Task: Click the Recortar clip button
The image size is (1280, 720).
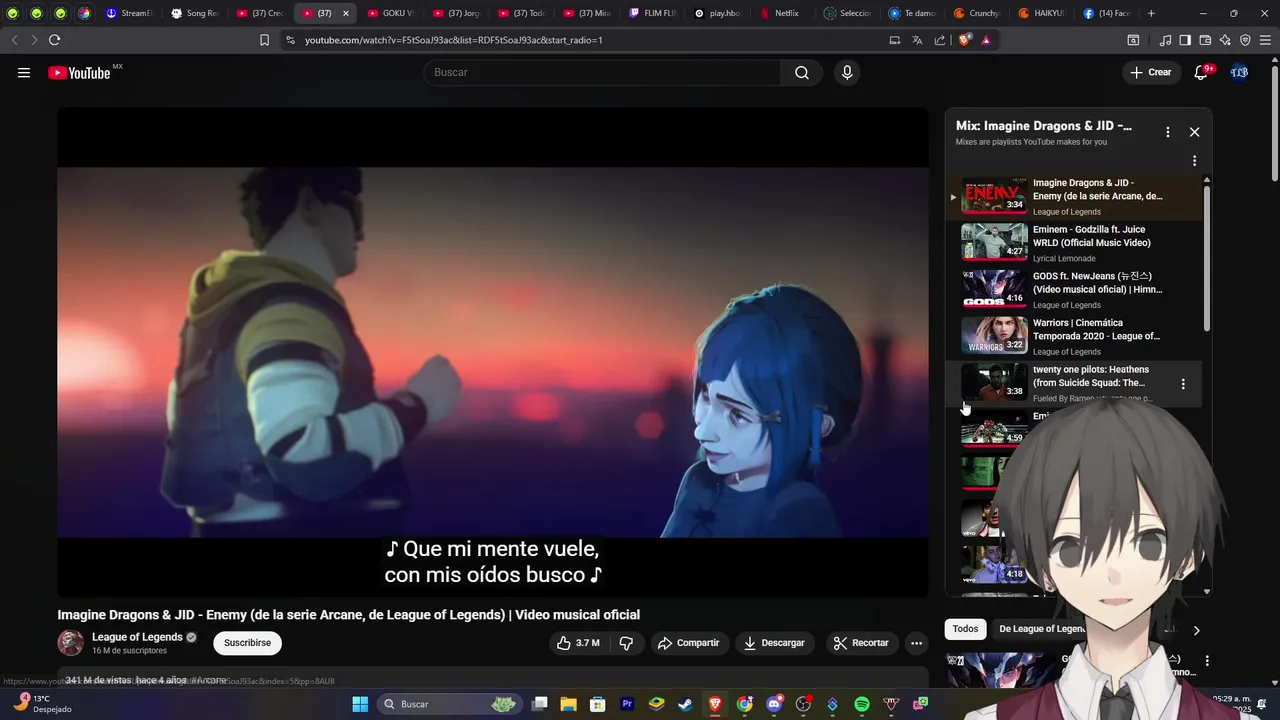Action: [x=861, y=643]
